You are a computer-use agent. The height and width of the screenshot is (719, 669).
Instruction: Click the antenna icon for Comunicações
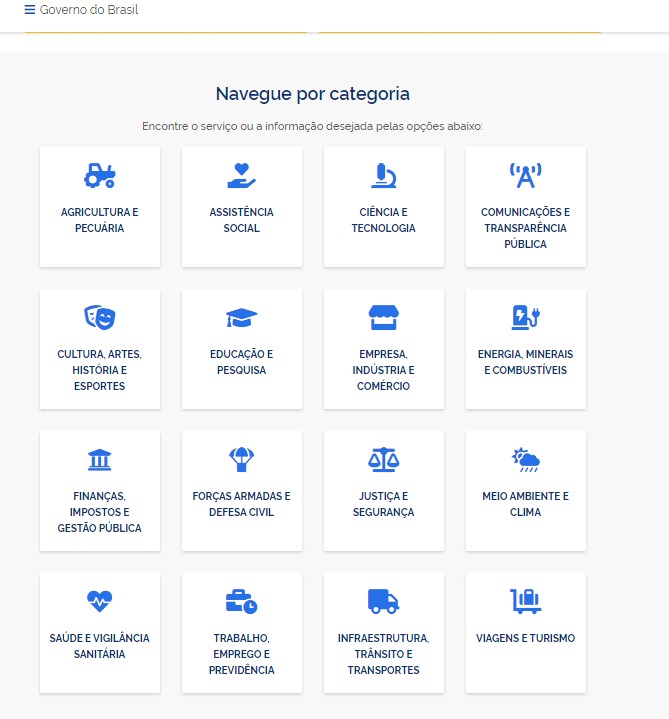click(526, 176)
